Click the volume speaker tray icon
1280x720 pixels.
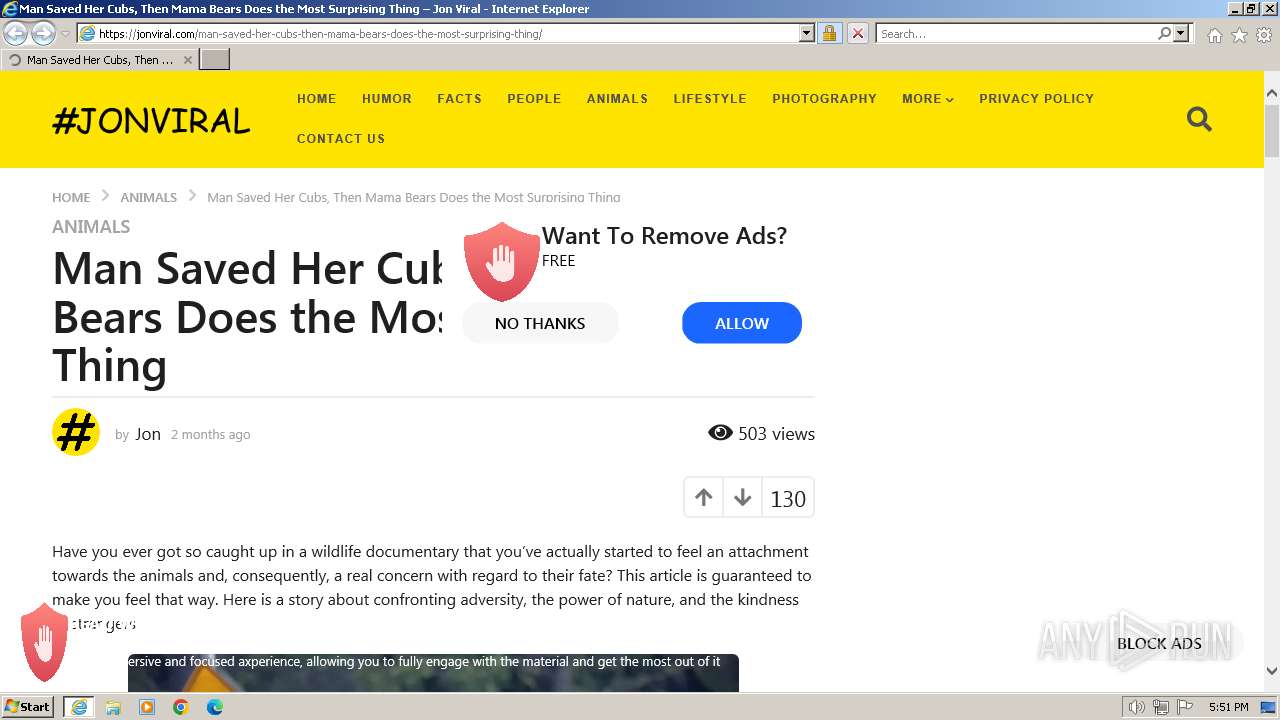(x=1137, y=707)
